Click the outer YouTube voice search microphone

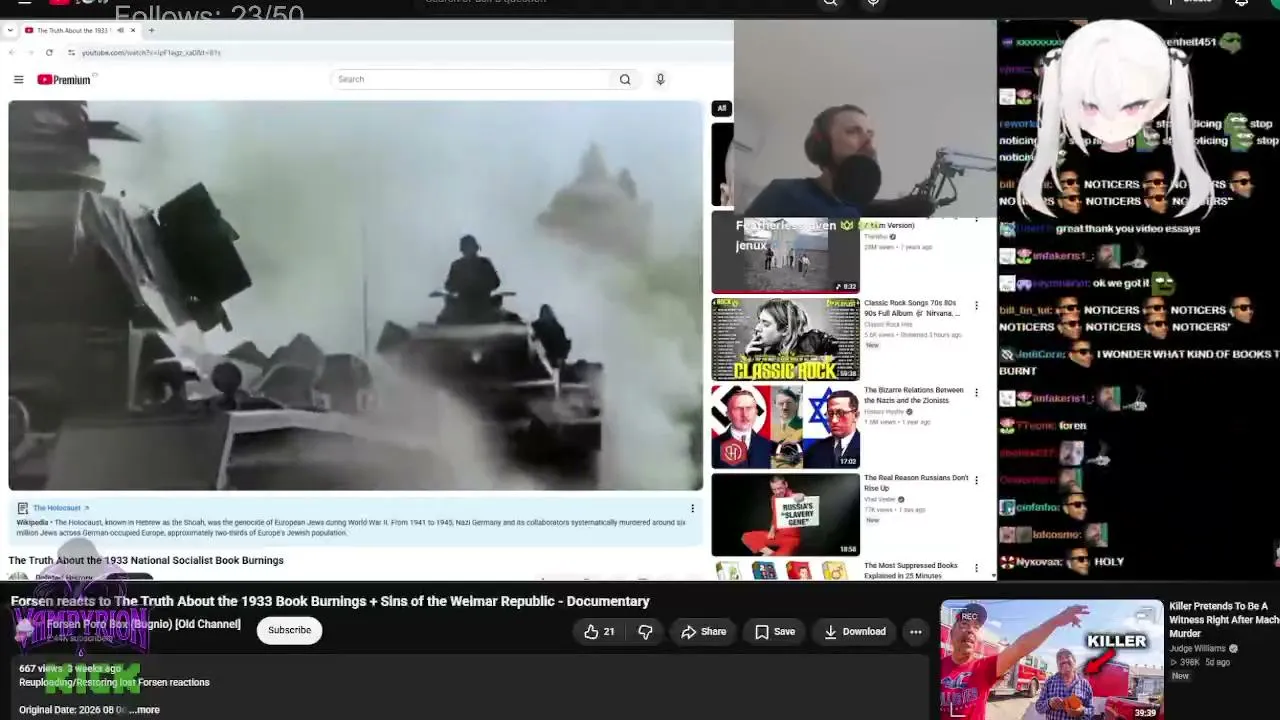pyautogui.click(x=873, y=3)
